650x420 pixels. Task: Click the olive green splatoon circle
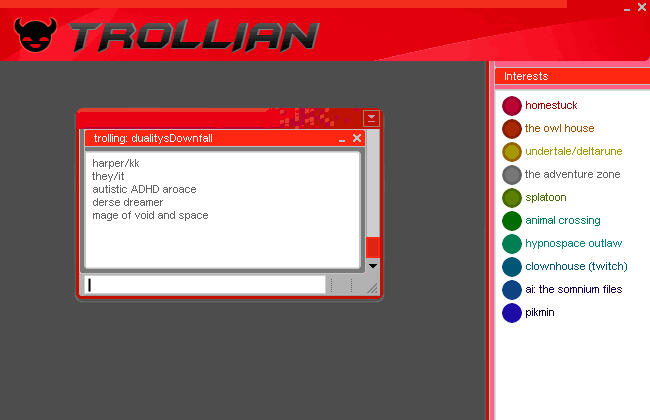[512, 197]
